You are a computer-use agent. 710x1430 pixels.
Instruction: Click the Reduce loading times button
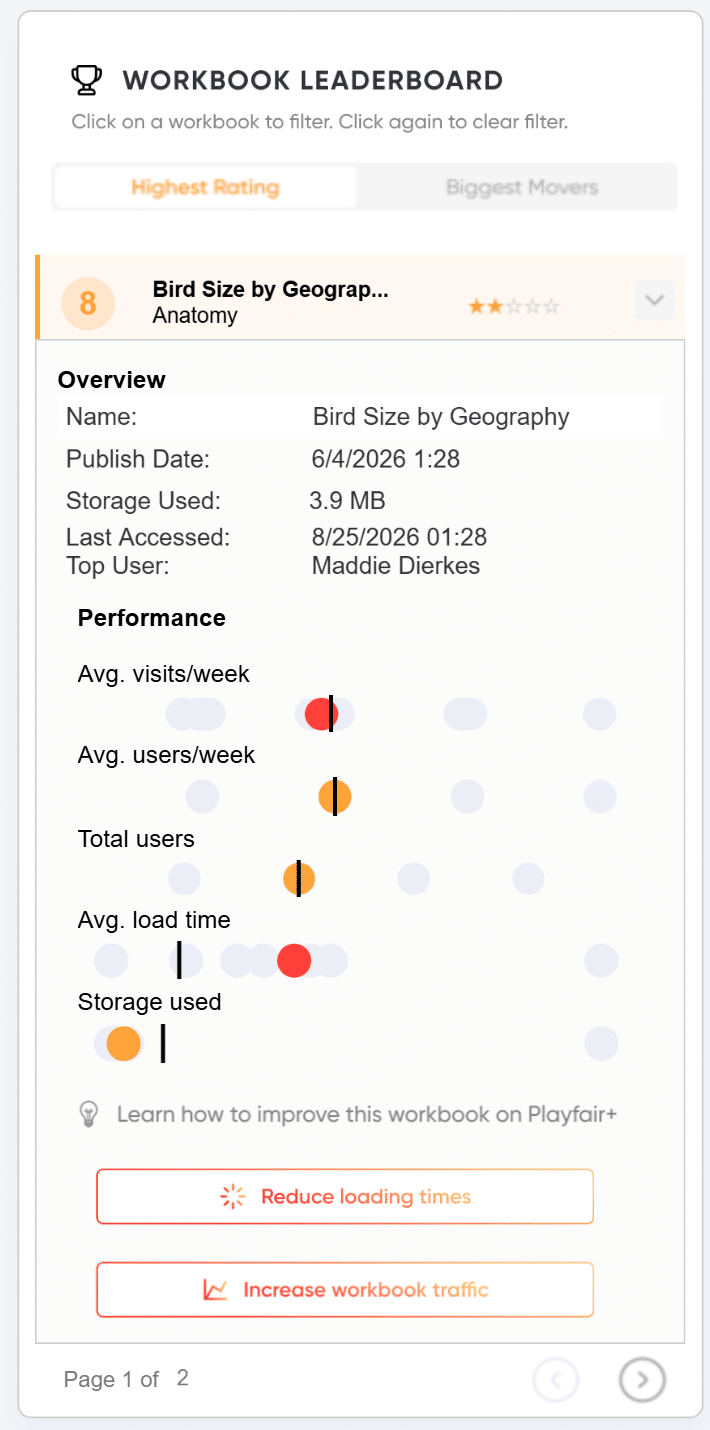(x=345, y=1196)
